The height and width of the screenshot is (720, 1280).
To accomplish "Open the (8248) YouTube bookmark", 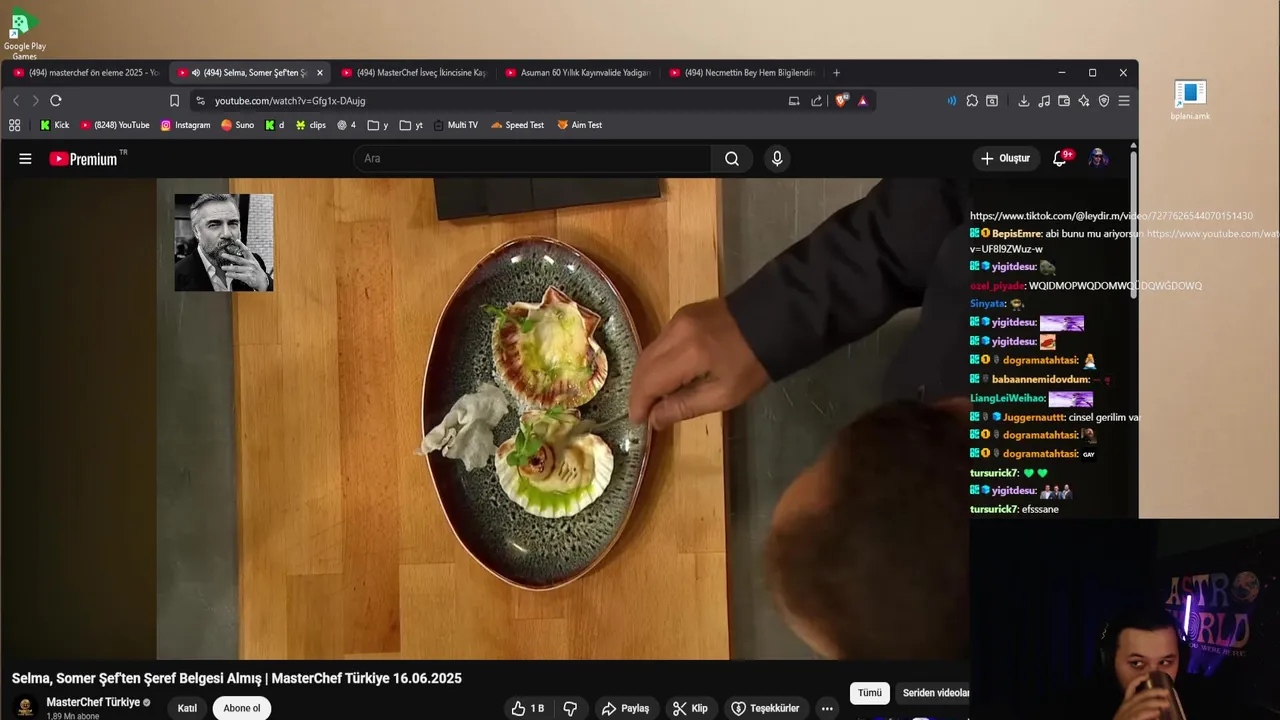I will pyautogui.click(x=115, y=125).
